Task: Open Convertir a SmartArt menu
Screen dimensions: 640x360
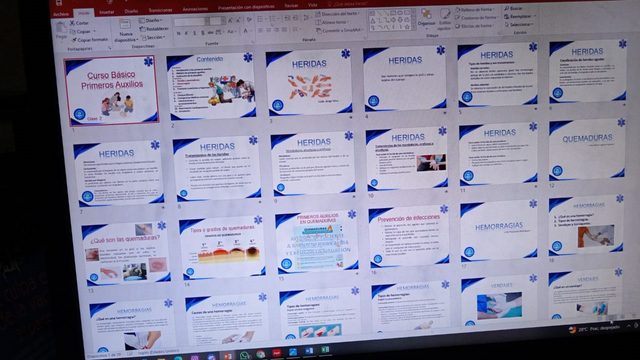Action: [x=340, y=30]
